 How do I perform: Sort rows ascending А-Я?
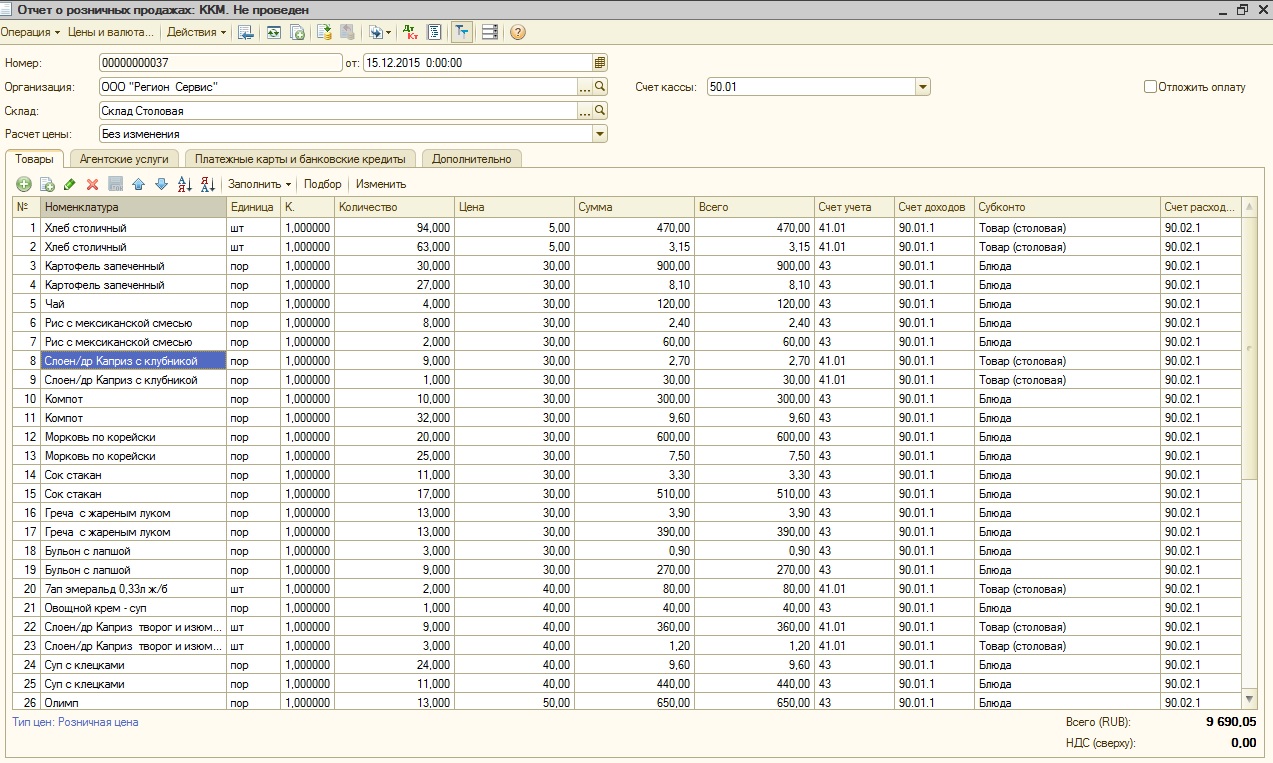(184, 184)
